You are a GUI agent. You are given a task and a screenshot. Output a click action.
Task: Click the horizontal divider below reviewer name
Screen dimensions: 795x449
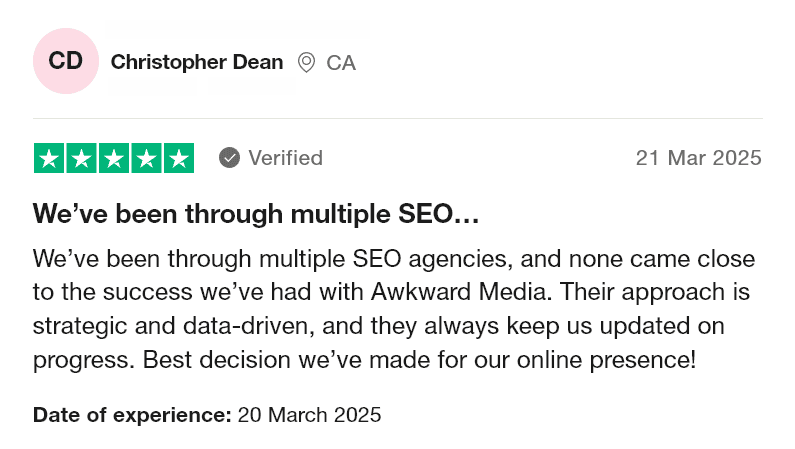tap(398, 119)
